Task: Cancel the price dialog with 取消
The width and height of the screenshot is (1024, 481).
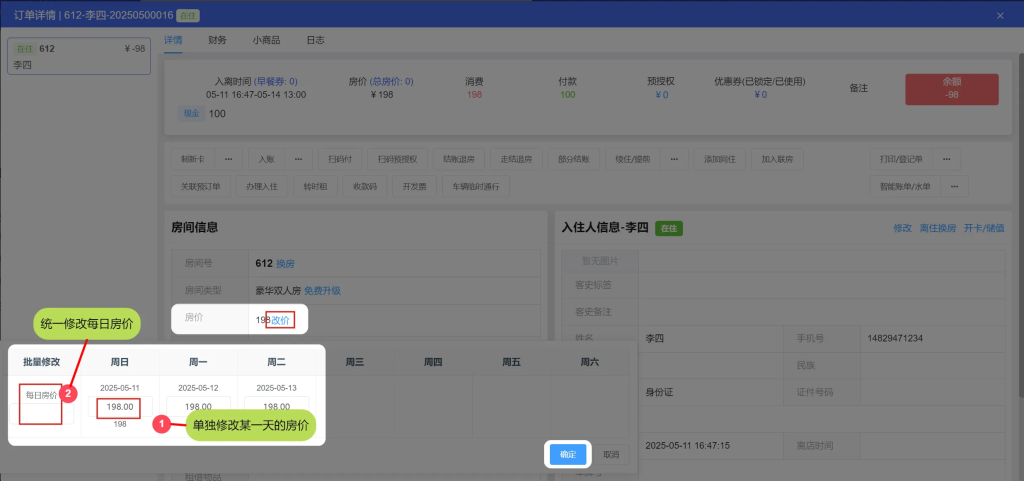Action: coord(611,454)
